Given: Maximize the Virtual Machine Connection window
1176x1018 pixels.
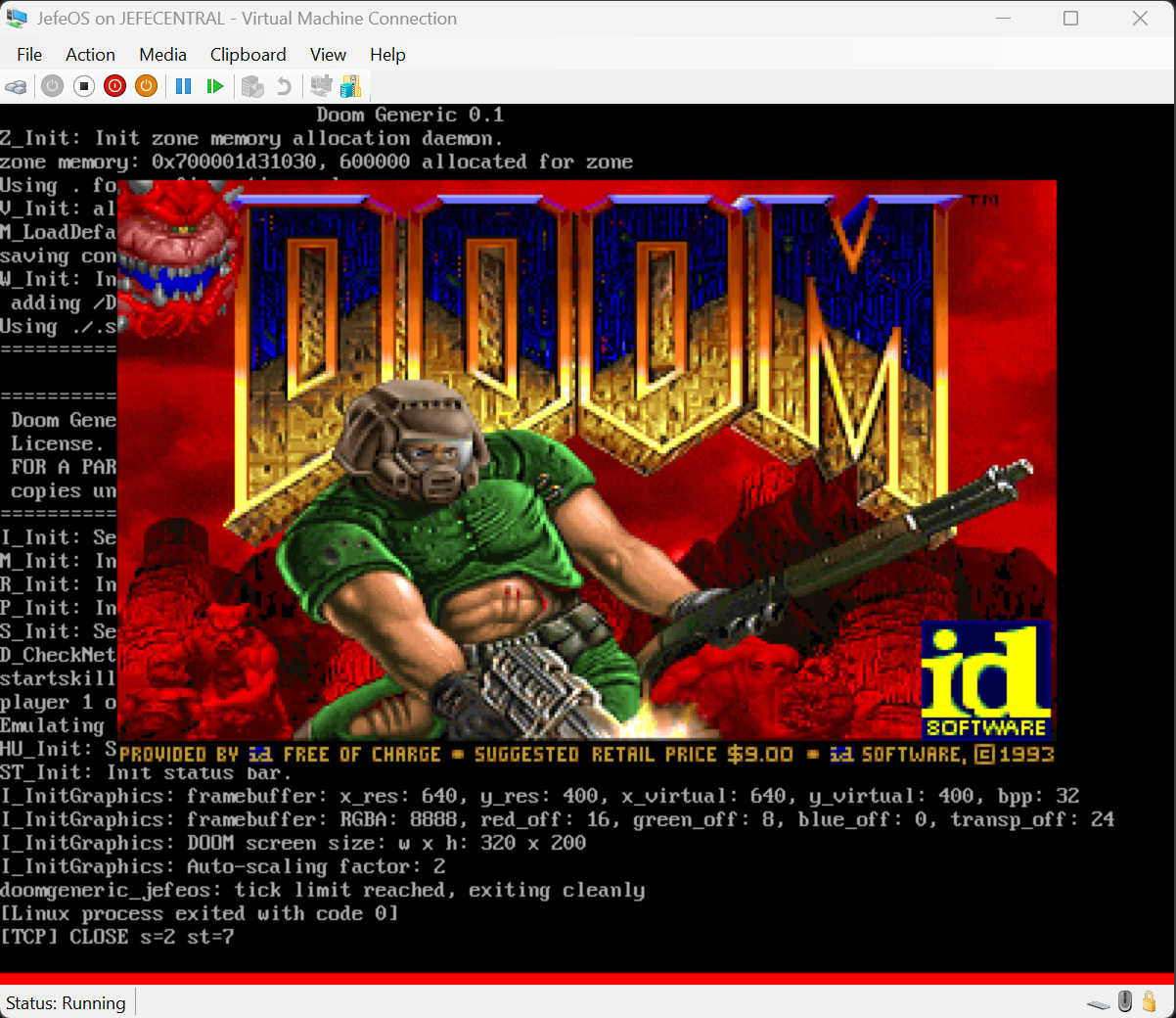Looking at the screenshot, I should (1071, 19).
